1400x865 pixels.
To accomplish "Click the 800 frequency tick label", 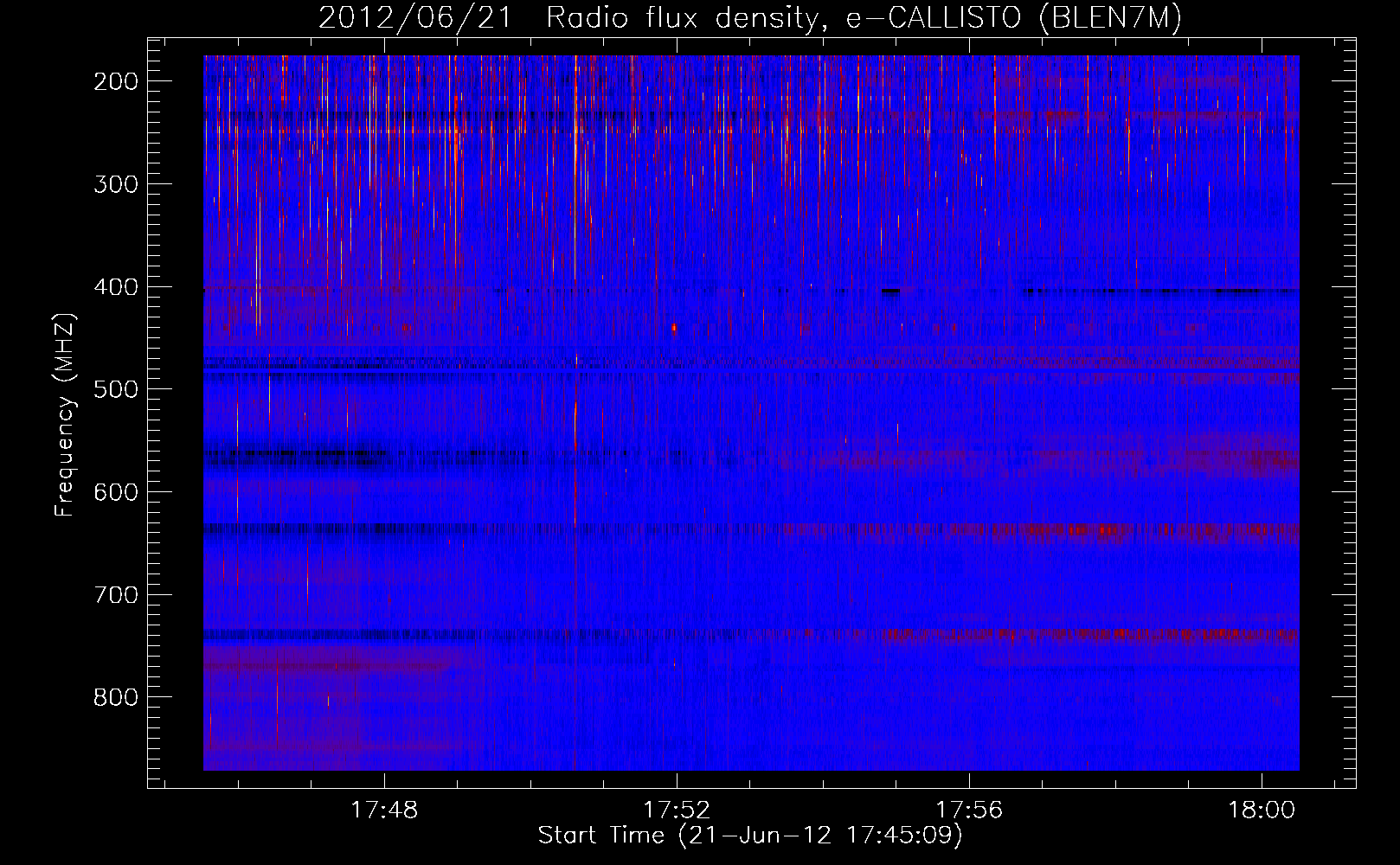I will (116, 697).
